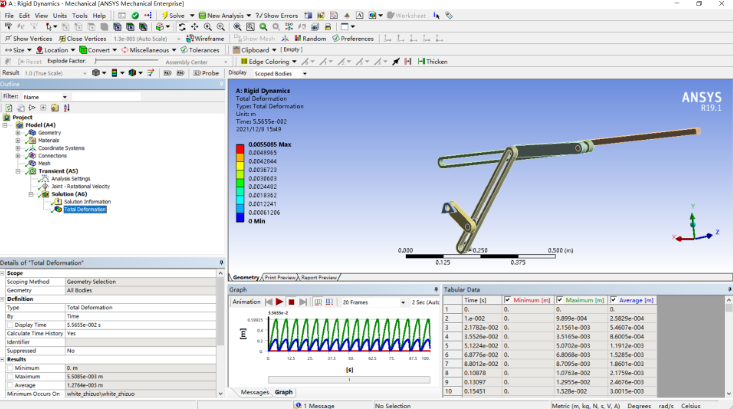Image resolution: width=733 pixels, height=409 pixels.
Task: Select Geometry in outline tree
Action: click(50, 133)
